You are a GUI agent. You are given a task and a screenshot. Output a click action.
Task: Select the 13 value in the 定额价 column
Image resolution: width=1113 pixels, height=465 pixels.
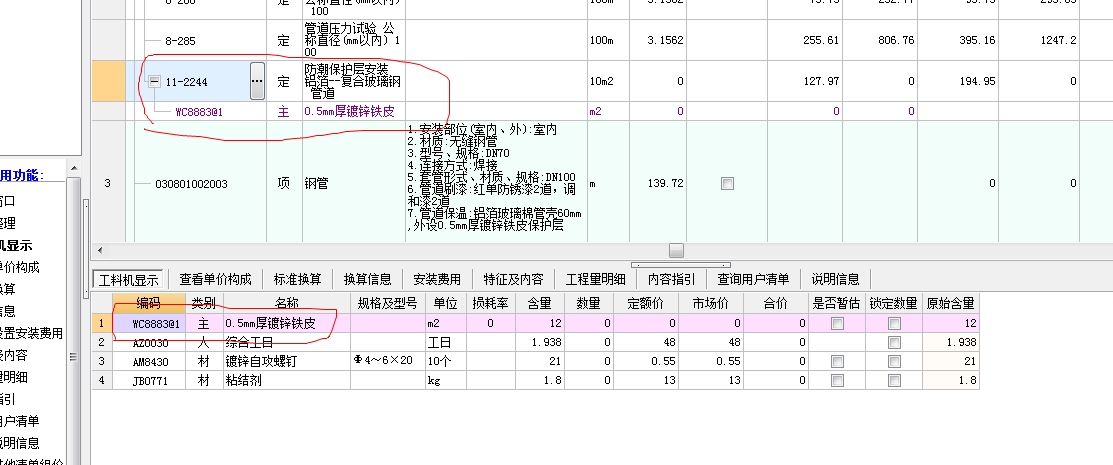[x=647, y=381]
